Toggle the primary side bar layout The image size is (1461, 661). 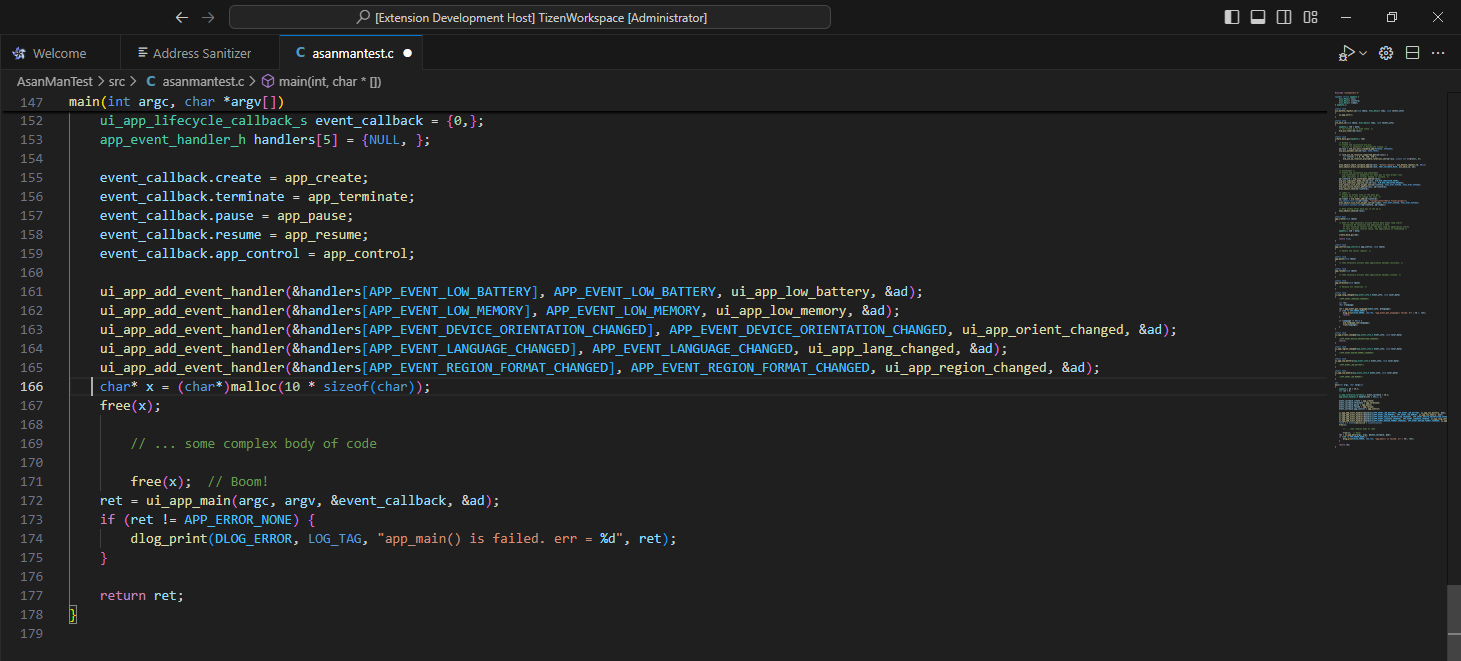(x=1232, y=17)
